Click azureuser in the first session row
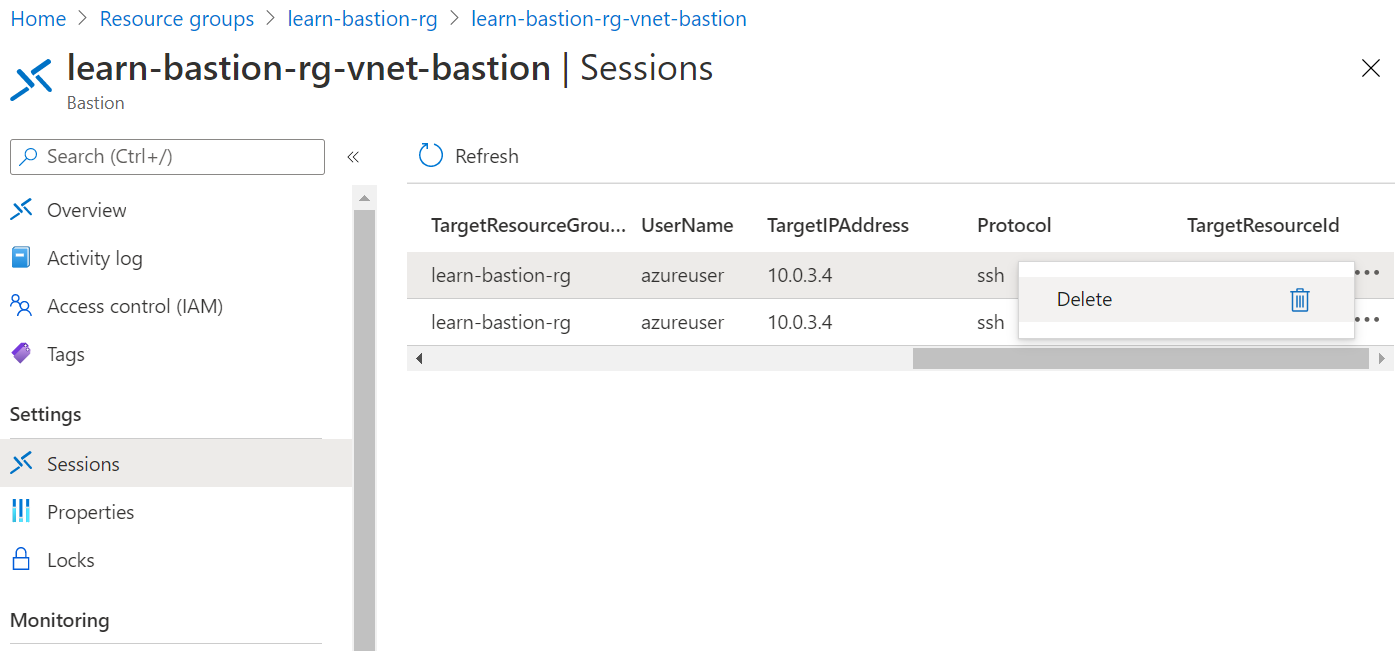 tap(682, 275)
